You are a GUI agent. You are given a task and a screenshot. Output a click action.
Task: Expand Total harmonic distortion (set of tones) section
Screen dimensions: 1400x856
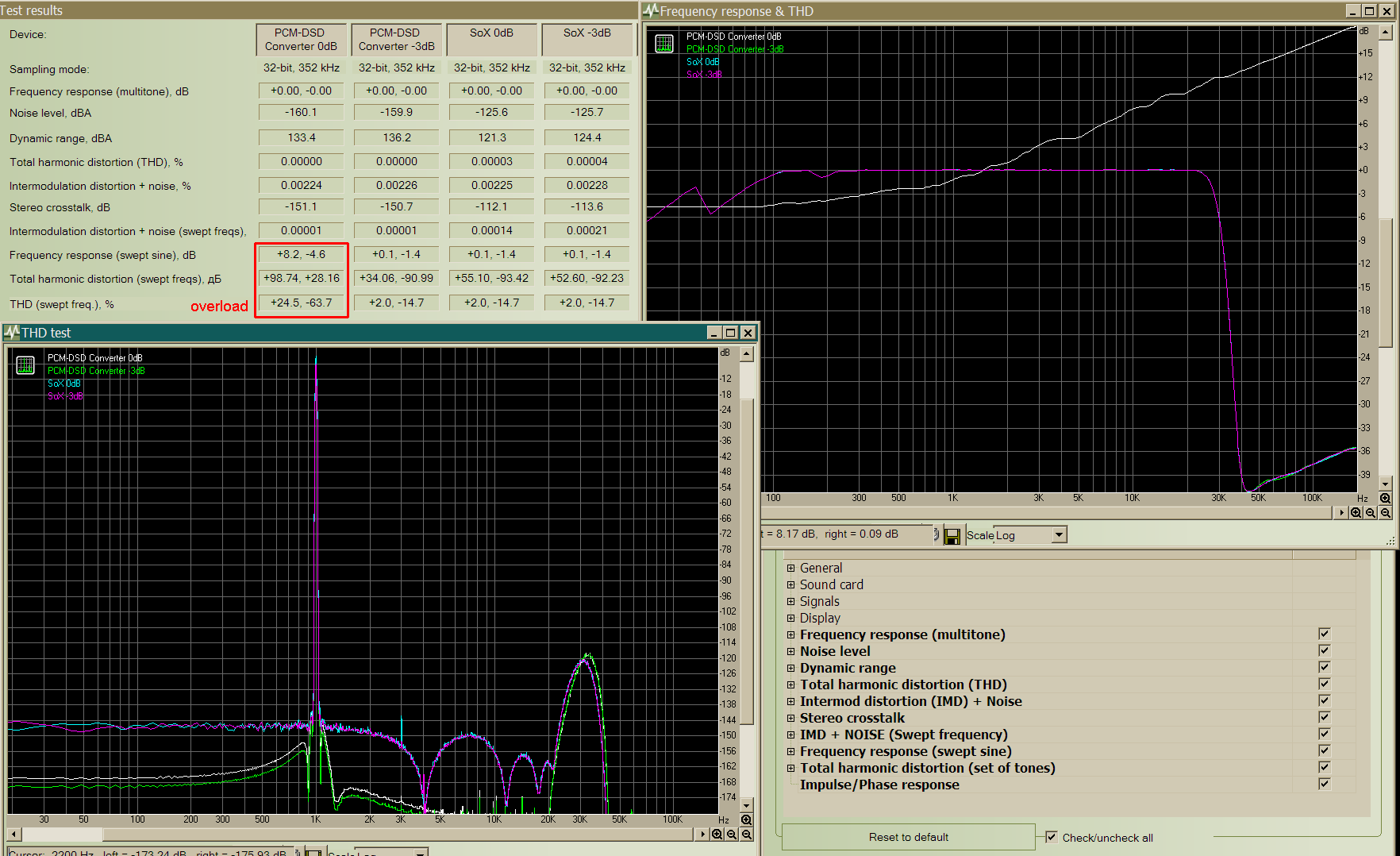790,769
